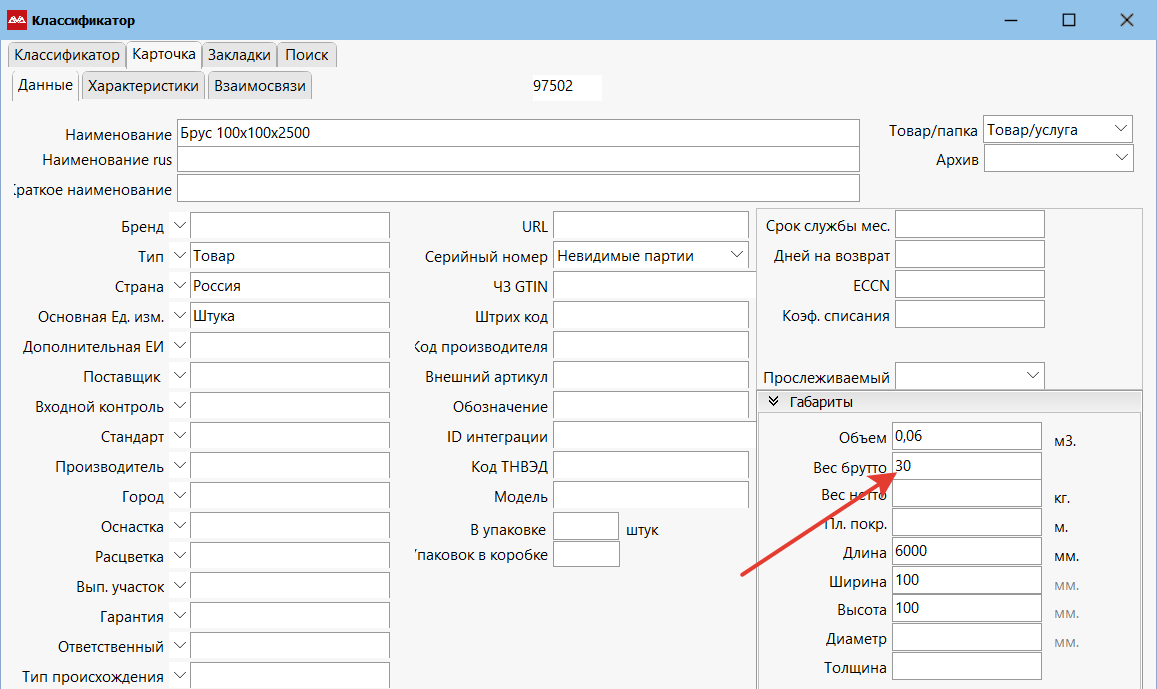Viewport: 1157px width, 689px height.
Task: Click the Дней на возврат field
Action: click(x=970, y=255)
